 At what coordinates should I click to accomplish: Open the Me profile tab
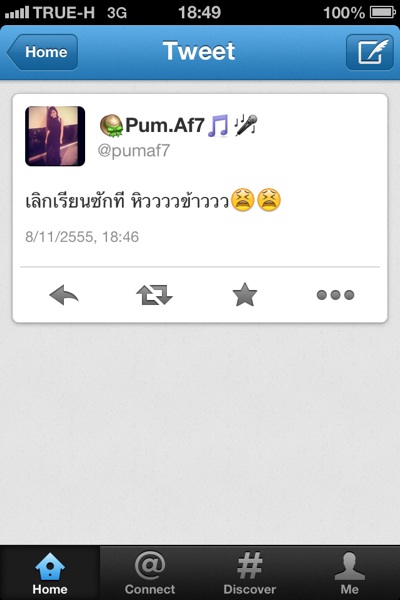point(349,573)
